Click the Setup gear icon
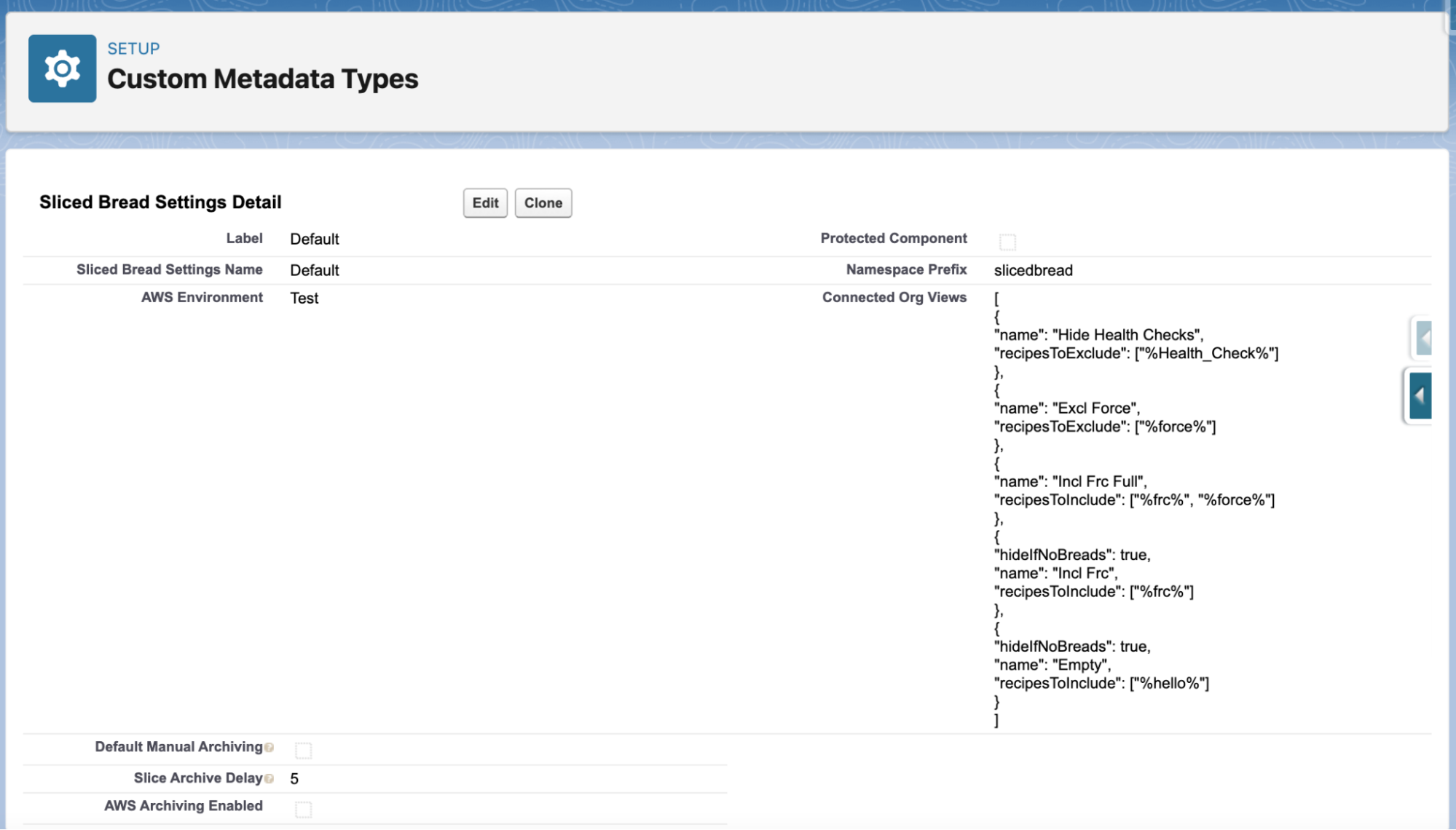Viewport: 1456px width, 830px height. (x=62, y=68)
